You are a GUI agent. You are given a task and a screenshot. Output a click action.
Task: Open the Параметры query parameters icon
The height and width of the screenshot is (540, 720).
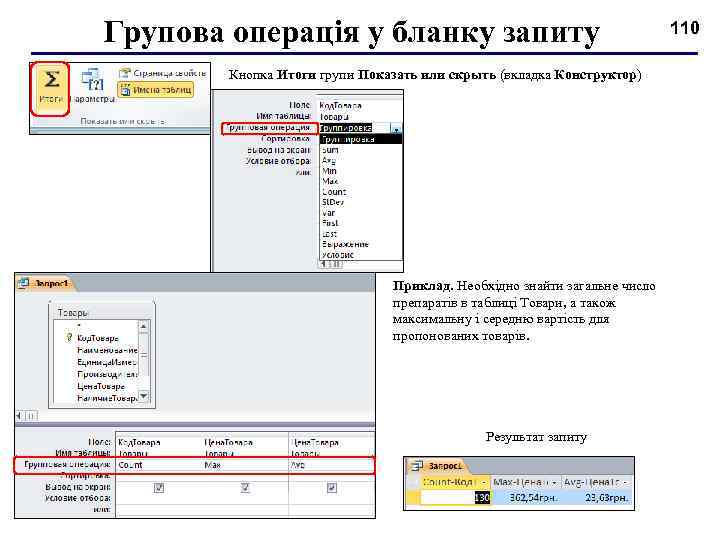coord(93,85)
